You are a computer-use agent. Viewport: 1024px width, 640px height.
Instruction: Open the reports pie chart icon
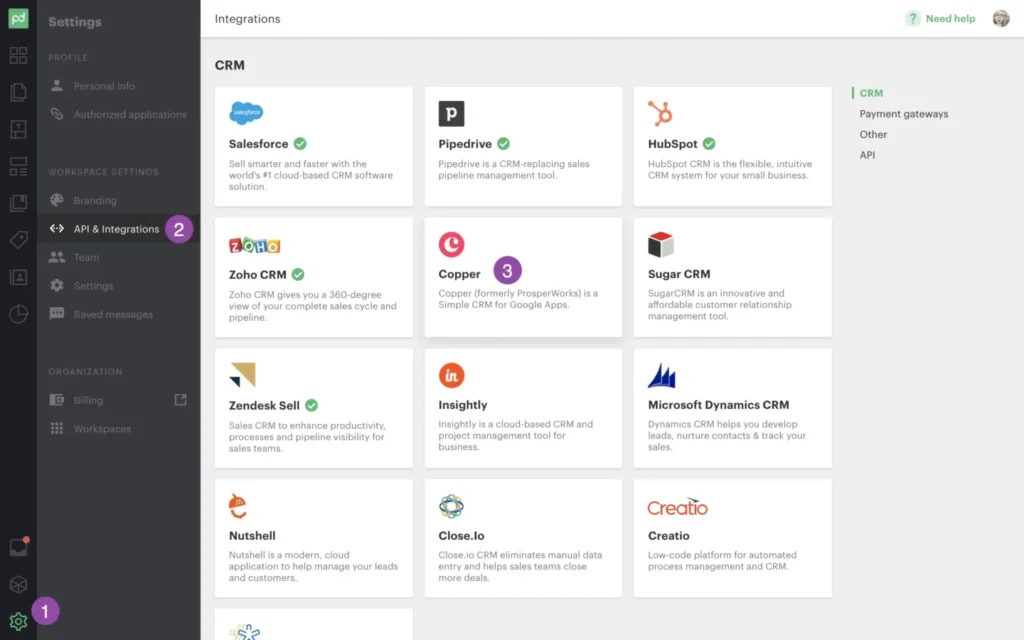(x=18, y=314)
